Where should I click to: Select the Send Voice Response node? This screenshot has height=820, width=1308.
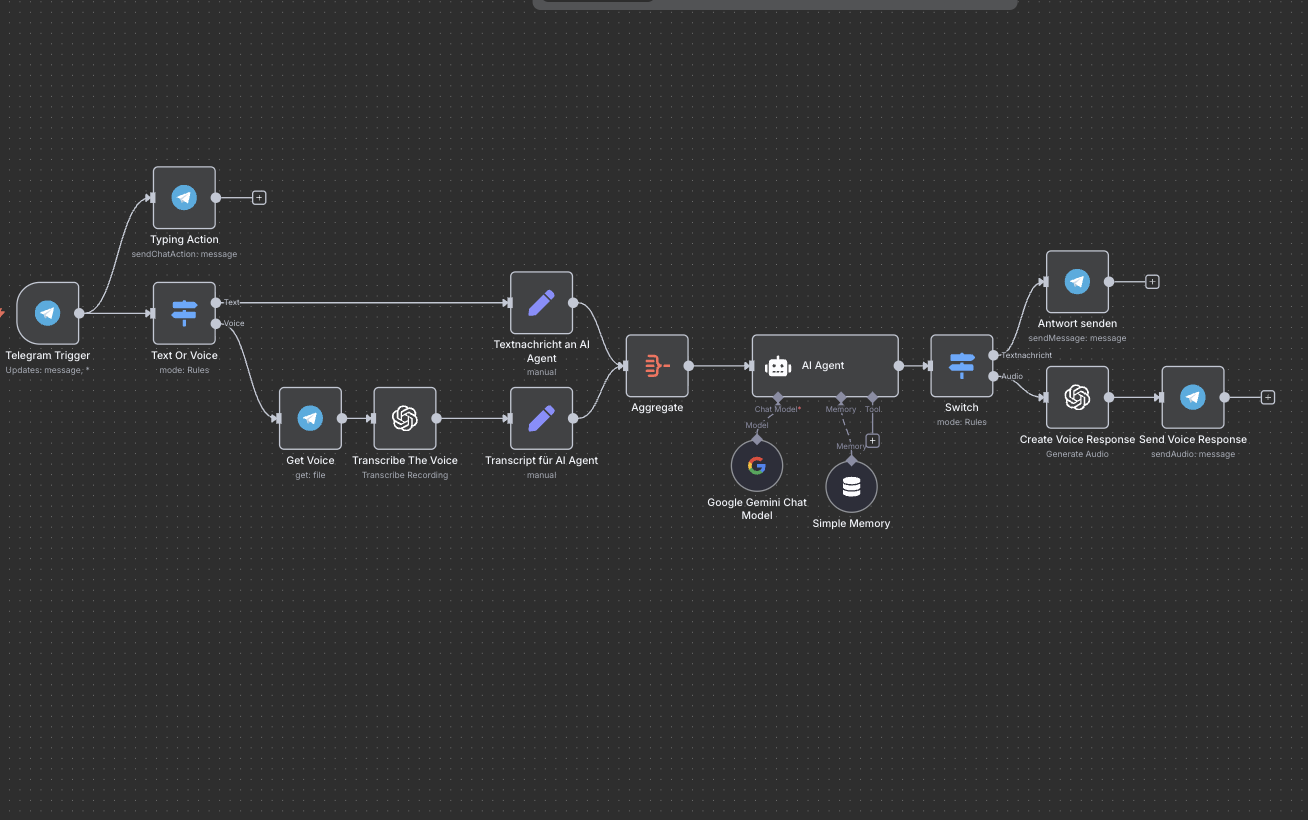pyautogui.click(x=1192, y=397)
